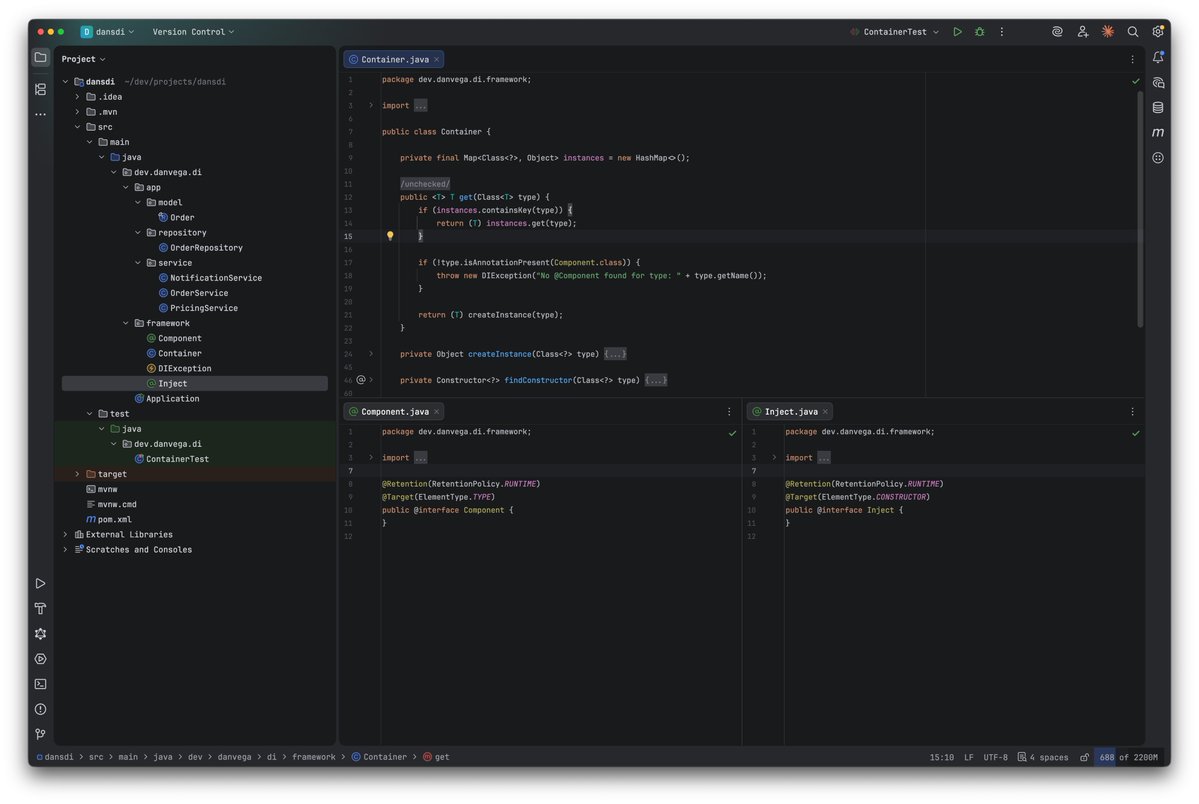Expand the .mvn folder
The width and height of the screenshot is (1199, 804).
pos(77,112)
